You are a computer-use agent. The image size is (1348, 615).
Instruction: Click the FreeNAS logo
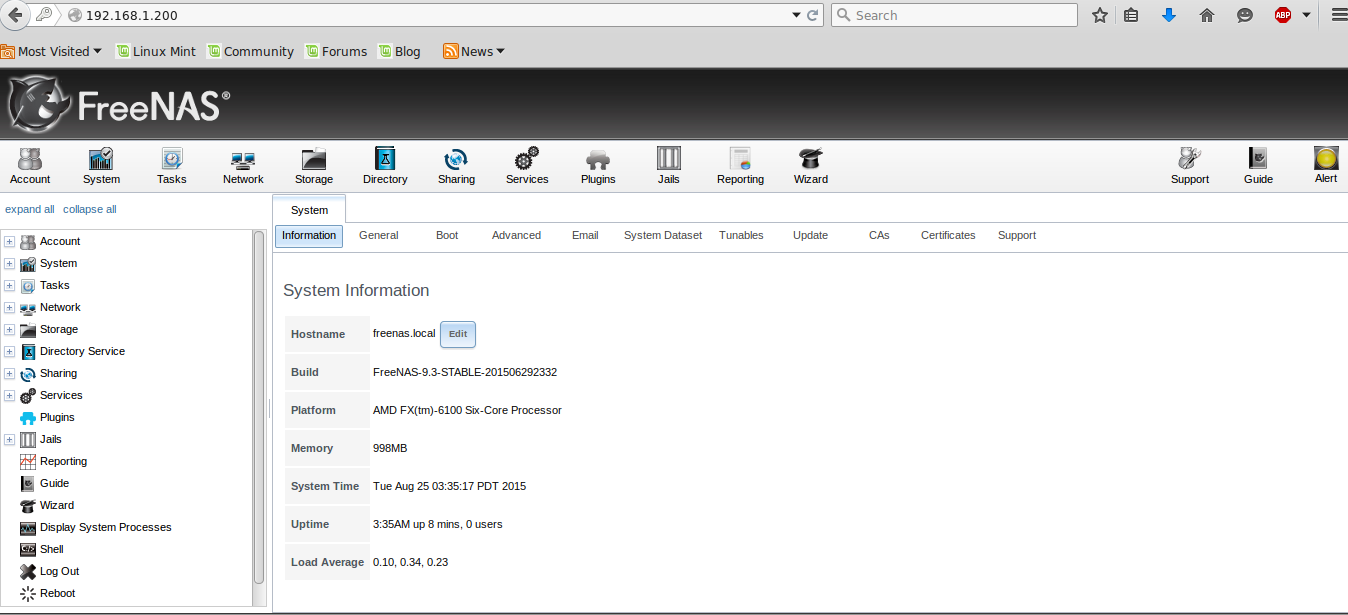(119, 104)
